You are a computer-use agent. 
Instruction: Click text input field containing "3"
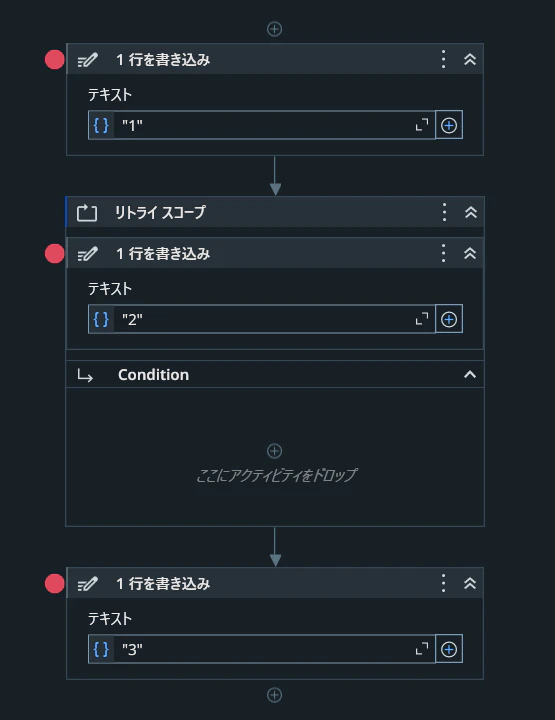262,649
